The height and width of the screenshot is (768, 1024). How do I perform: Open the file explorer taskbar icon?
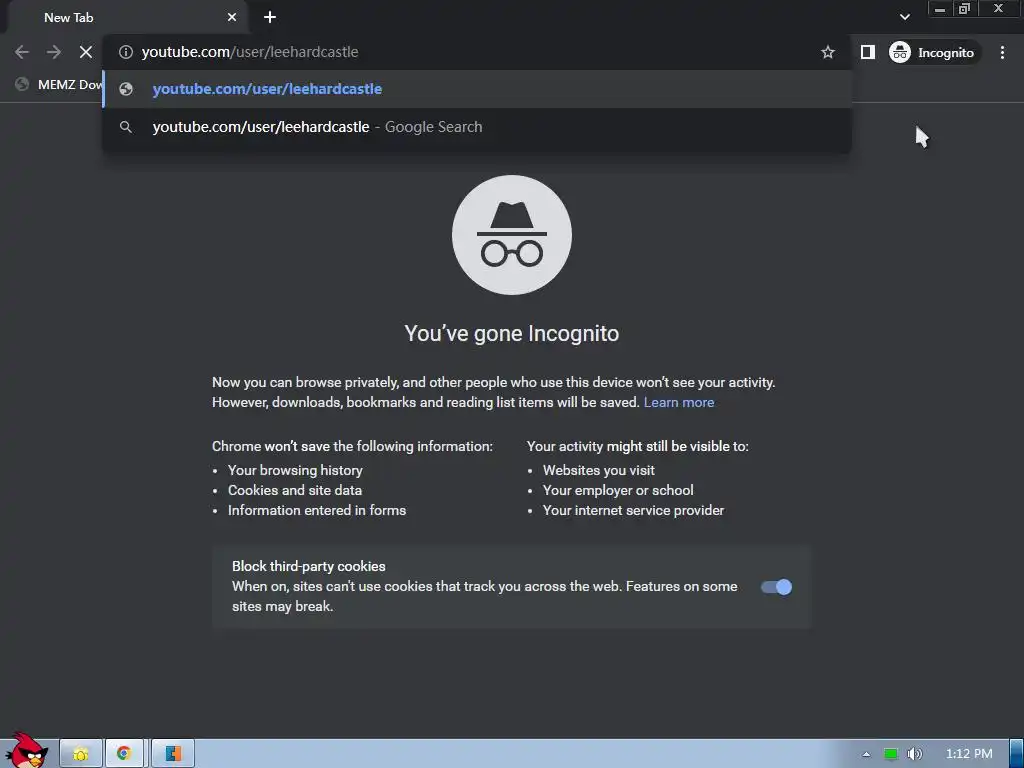click(x=81, y=754)
